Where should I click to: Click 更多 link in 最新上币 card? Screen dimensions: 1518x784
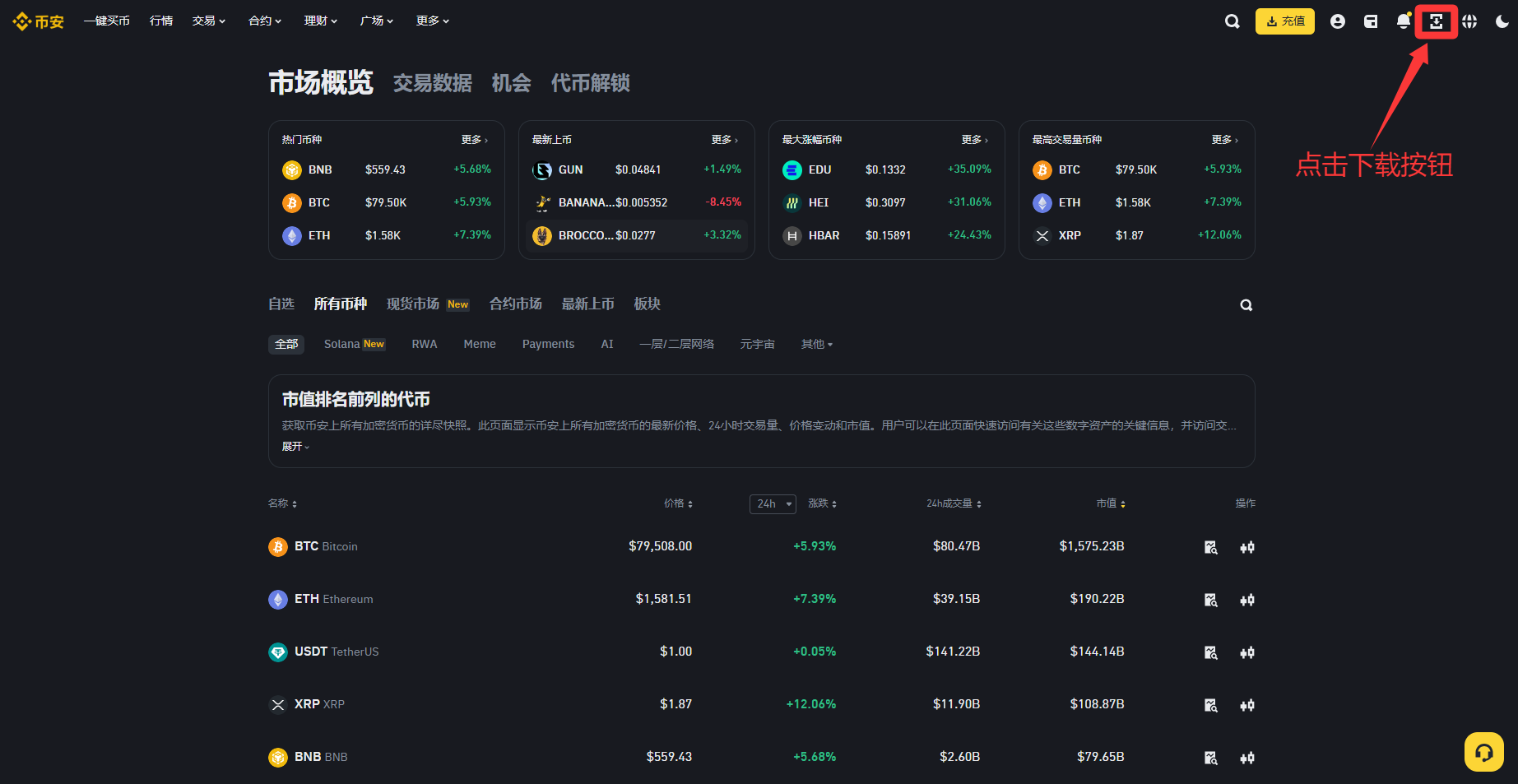(x=725, y=140)
